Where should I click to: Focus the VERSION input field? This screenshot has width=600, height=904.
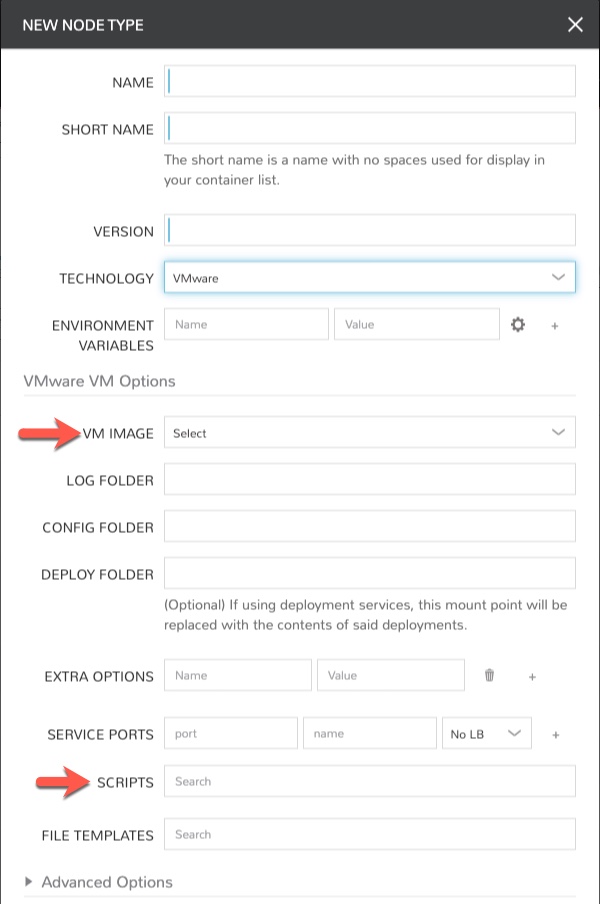coord(370,230)
